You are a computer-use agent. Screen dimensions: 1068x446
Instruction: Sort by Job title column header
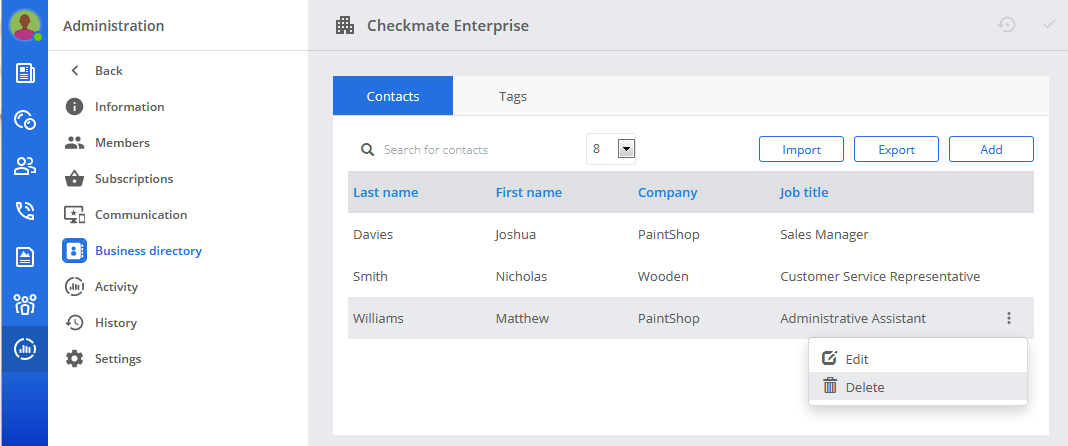pyautogui.click(x=804, y=192)
